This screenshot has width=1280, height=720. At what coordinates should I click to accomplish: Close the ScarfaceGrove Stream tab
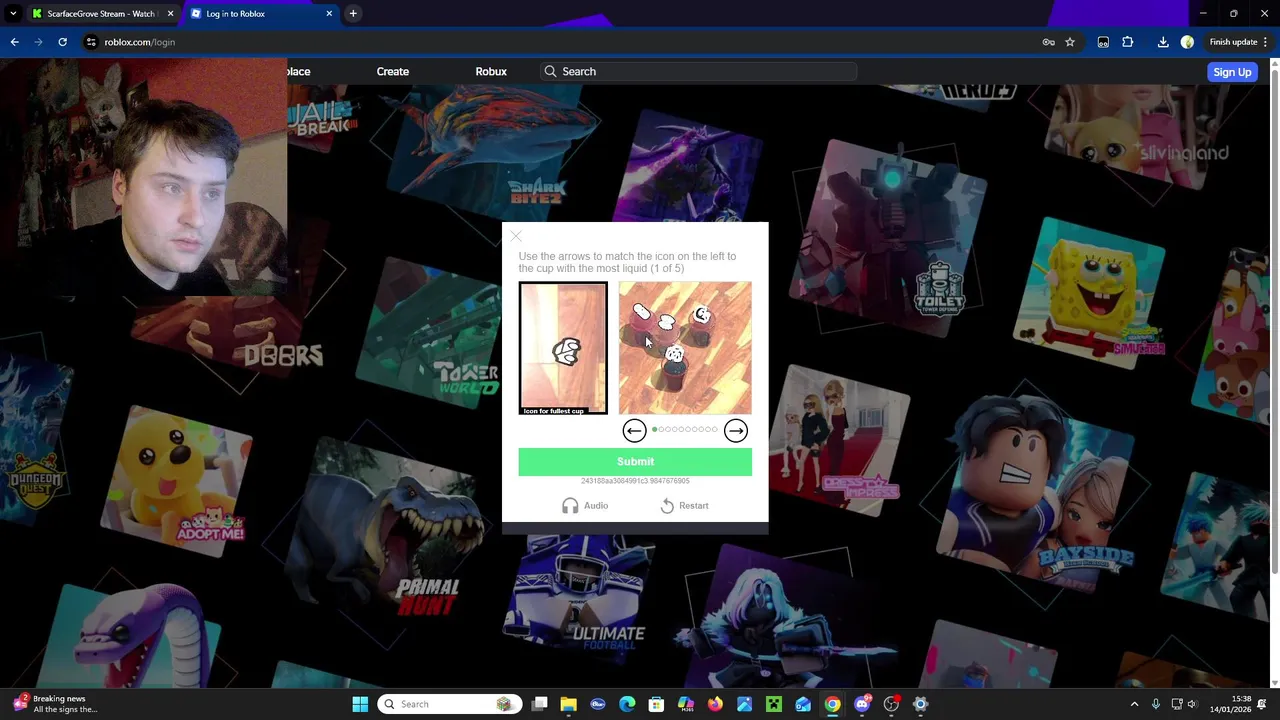[170, 14]
